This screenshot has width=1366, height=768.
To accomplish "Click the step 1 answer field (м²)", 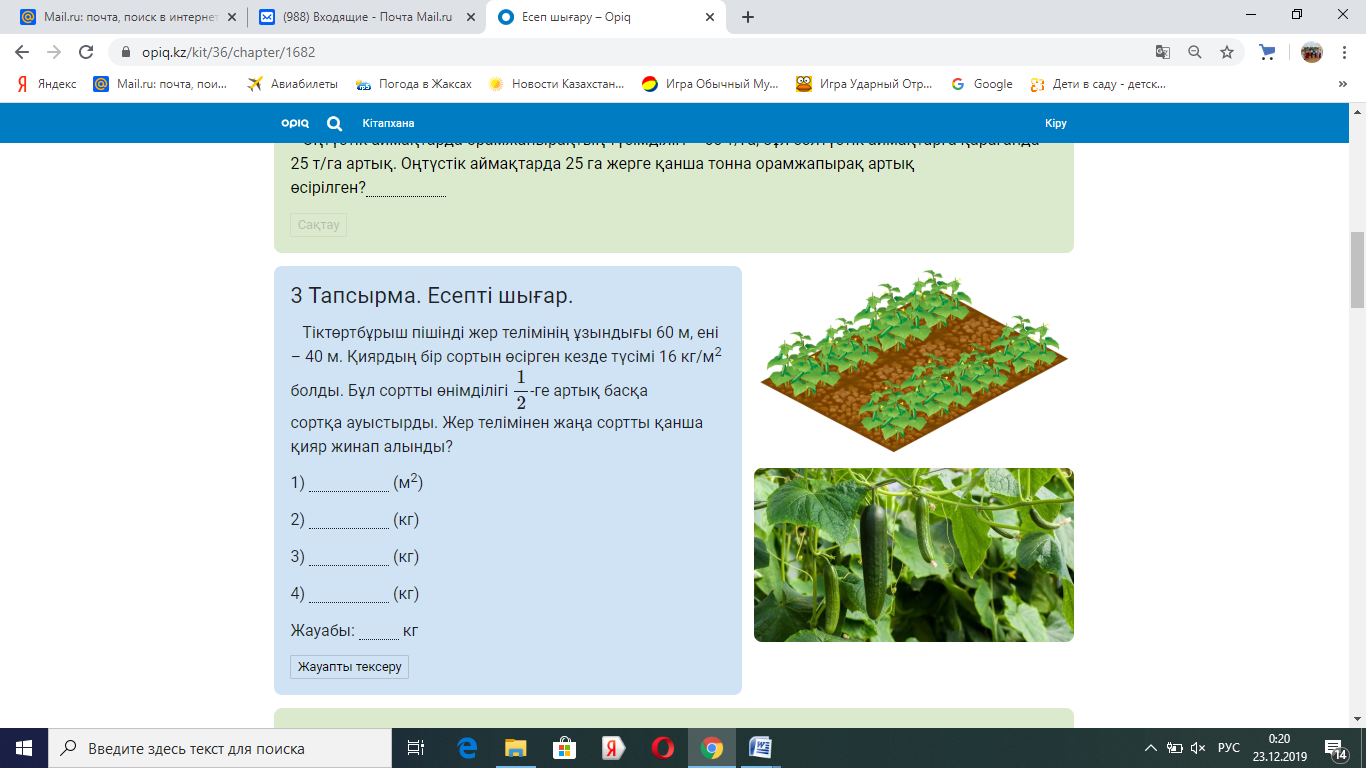I will click(348, 483).
